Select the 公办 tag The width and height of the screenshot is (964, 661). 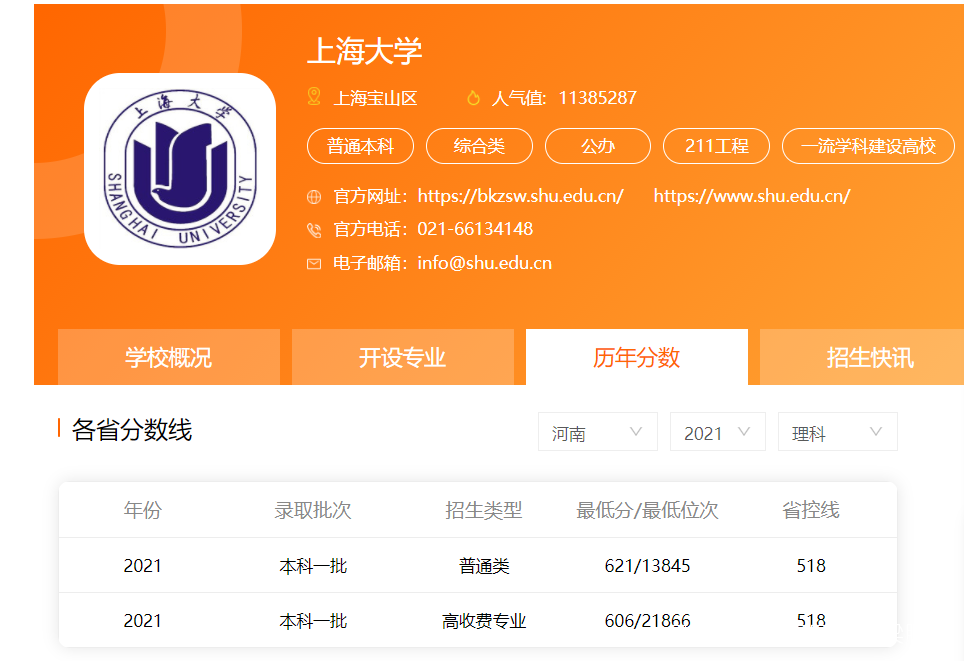[x=598, y=146]
